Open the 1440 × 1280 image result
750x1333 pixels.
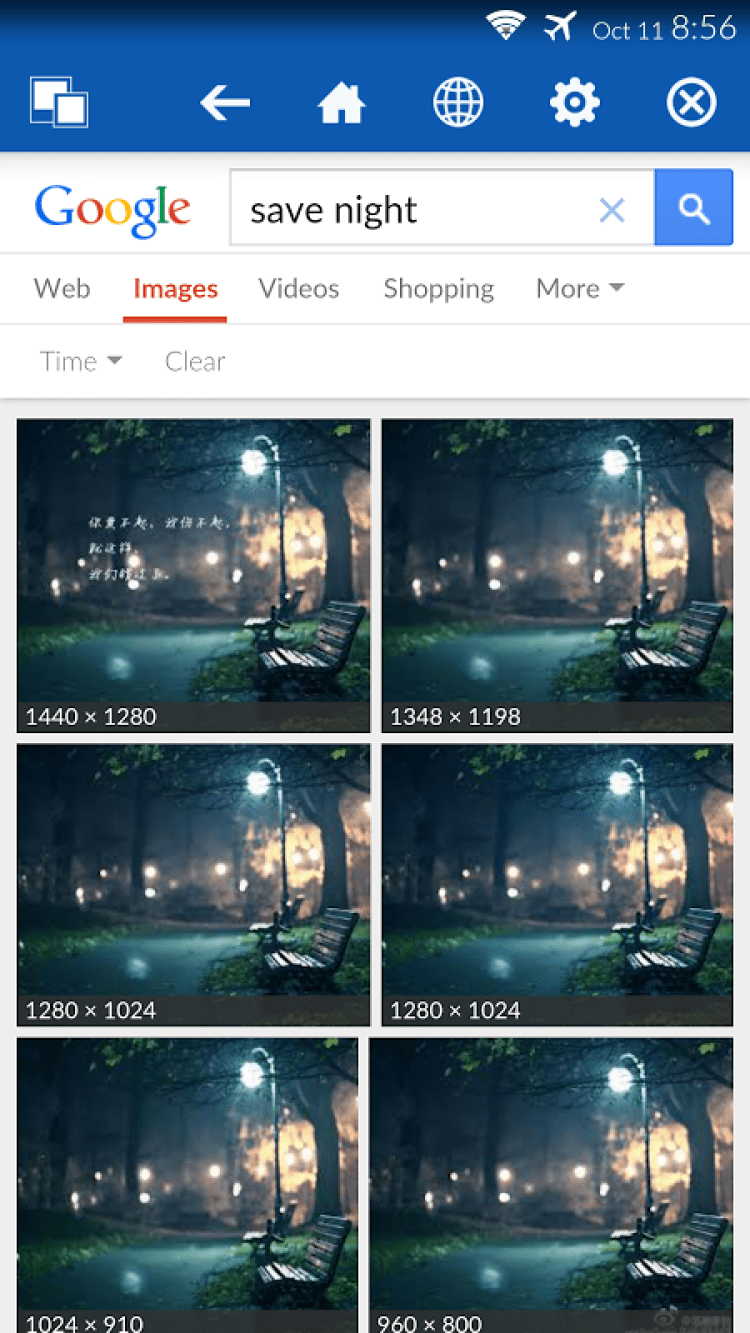coord(193,575)
